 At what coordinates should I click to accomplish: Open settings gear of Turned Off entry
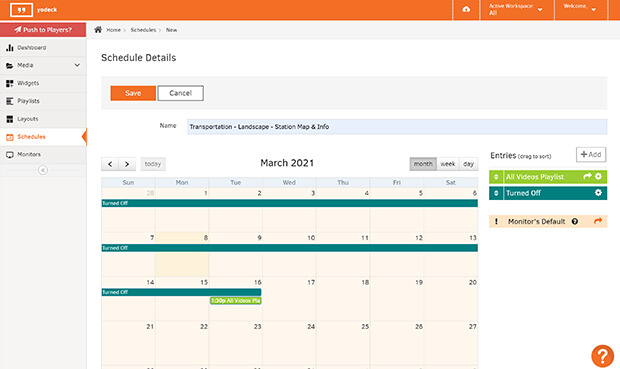[x=598, y=193]
